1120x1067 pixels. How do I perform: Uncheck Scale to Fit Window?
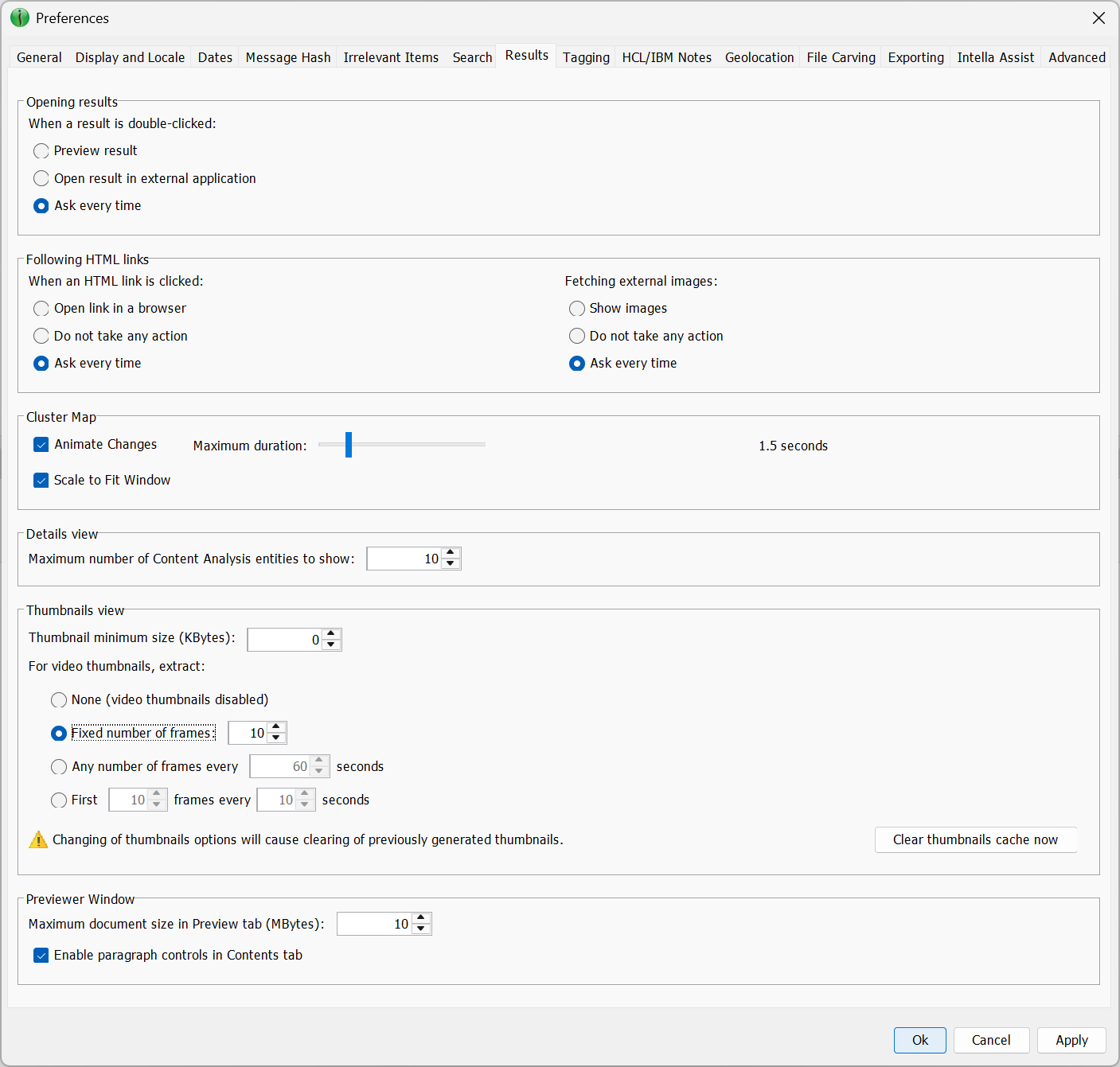click(x=41, y=480)
